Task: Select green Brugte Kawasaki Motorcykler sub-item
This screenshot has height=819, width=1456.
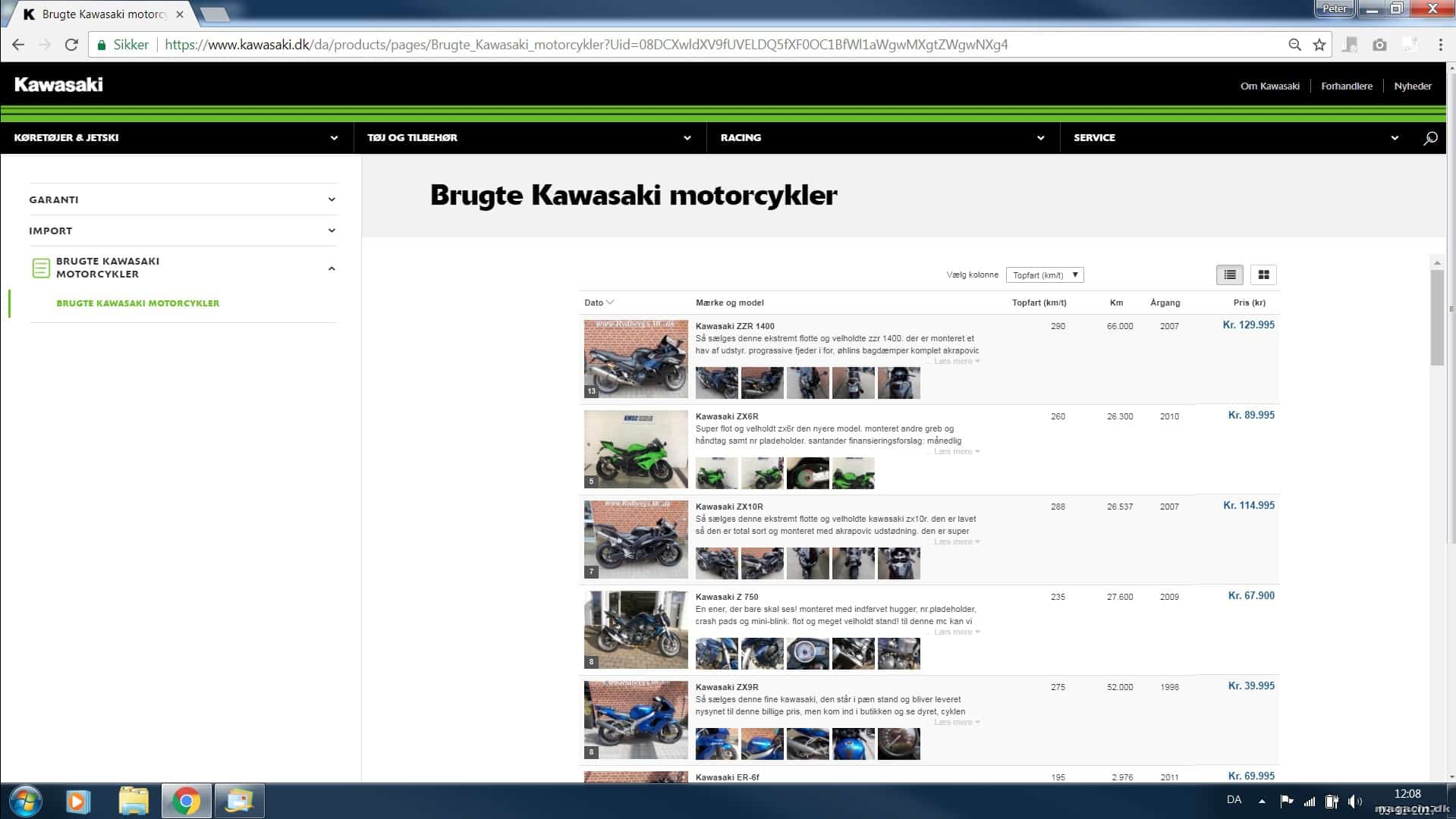Action: tap(137, 303)
